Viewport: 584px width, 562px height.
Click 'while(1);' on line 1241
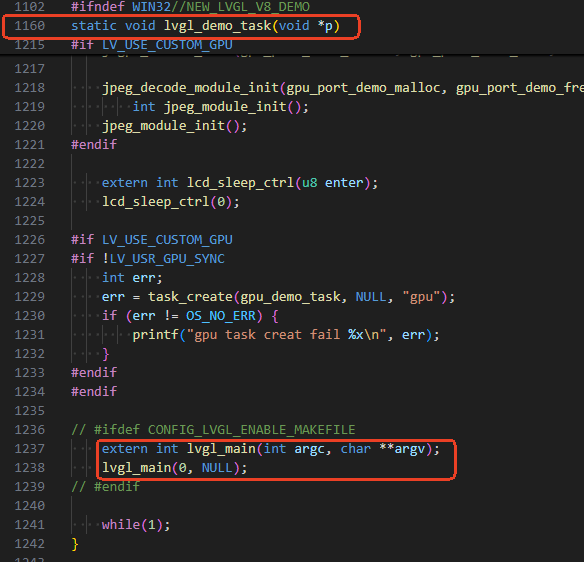tap(136, 525)
